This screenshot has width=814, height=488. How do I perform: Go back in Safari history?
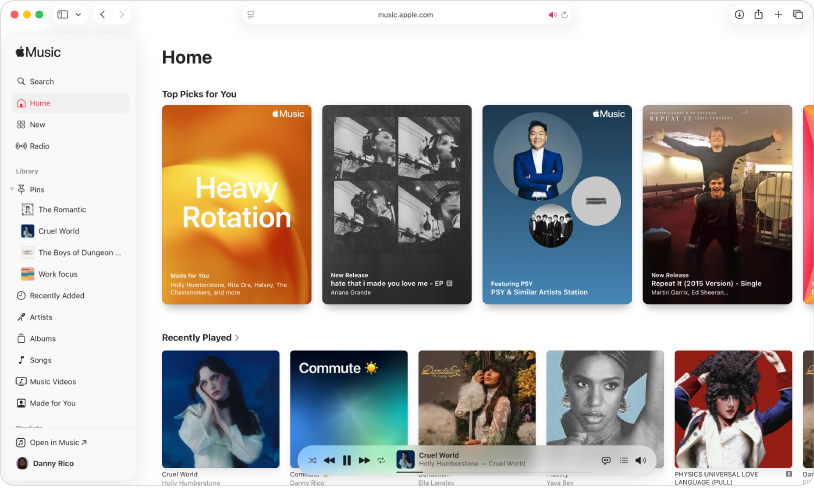coord(102,15)
